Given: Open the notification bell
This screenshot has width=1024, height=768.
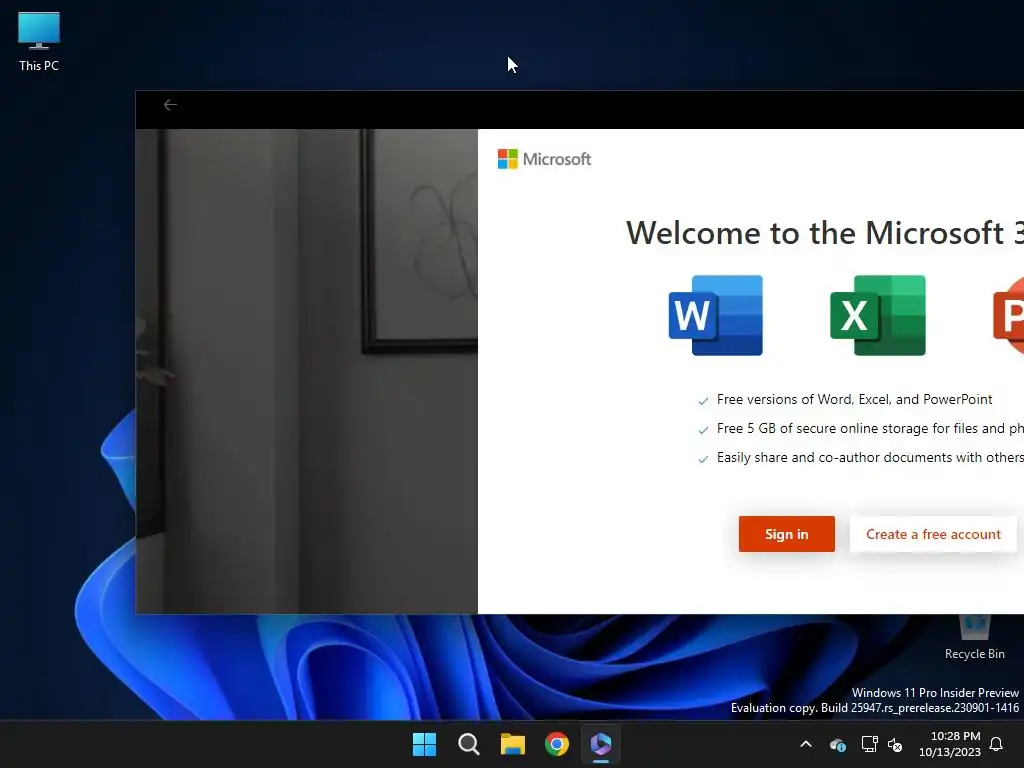Looking at the screenshot, I should point(997,744).
